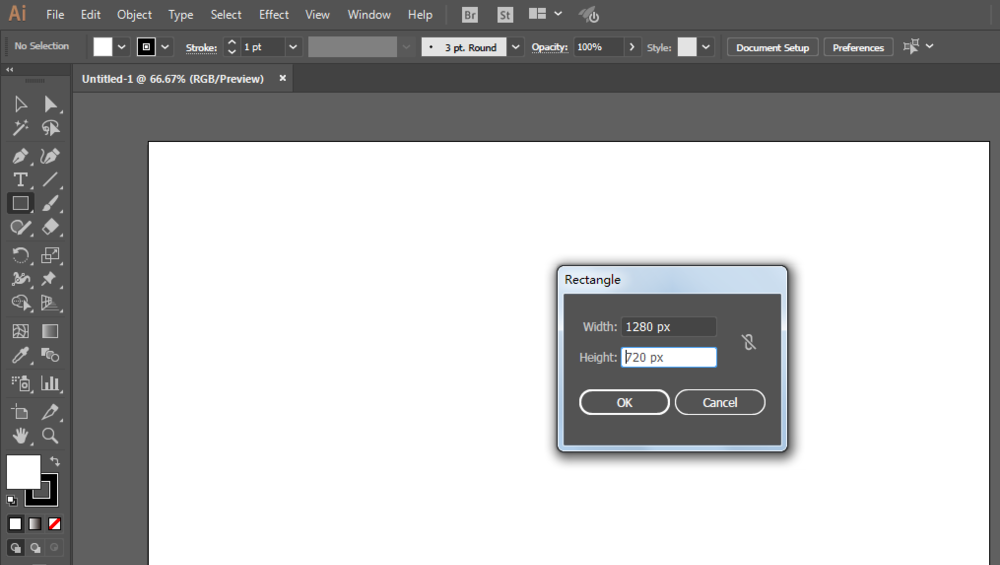
Task: Expand the 3 pt. Round brush dropdown
Action: coord(515,47)
